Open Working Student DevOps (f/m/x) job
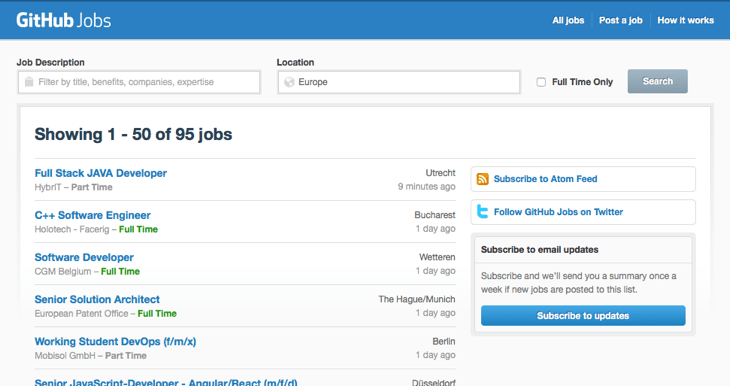The width and height of the screenshot is (730, 386). [115, 341]
